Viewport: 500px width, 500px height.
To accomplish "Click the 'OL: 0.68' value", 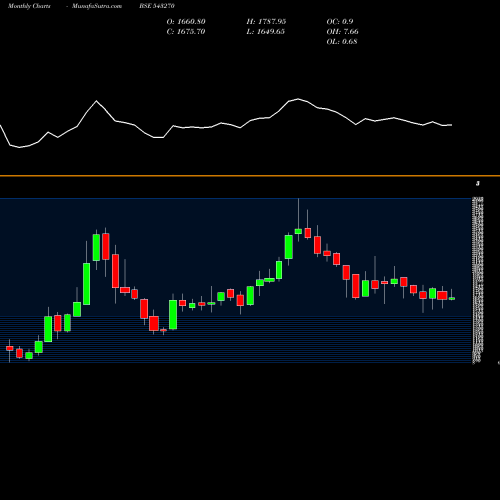I will (x=342, y=42).
